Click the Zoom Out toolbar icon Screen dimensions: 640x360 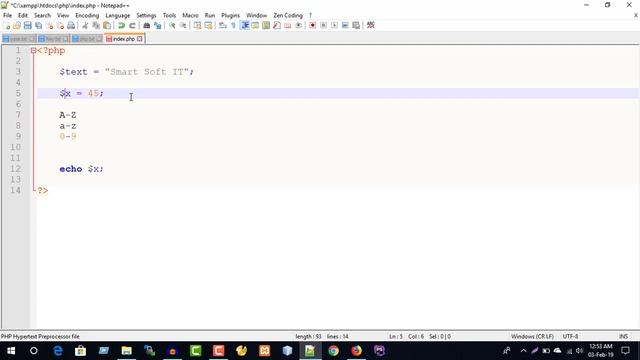pos(183,25)
